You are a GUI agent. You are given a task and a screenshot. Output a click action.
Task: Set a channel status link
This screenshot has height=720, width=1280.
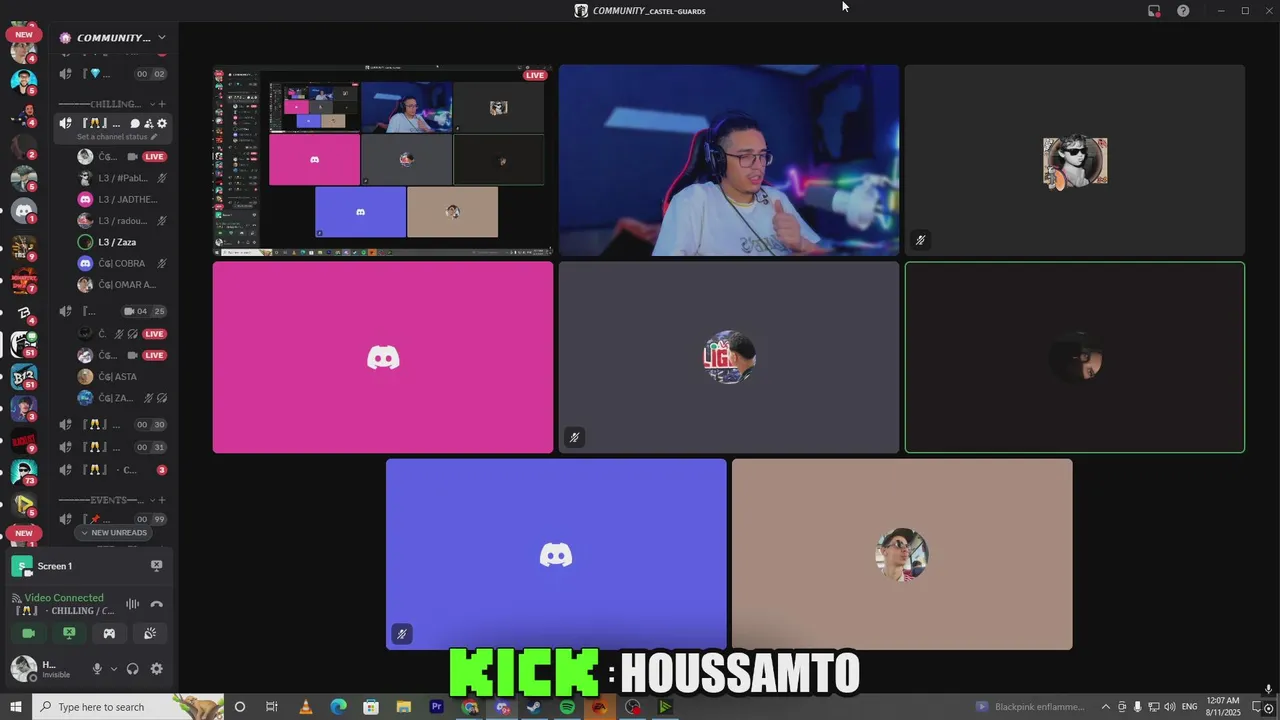point(117,136)
